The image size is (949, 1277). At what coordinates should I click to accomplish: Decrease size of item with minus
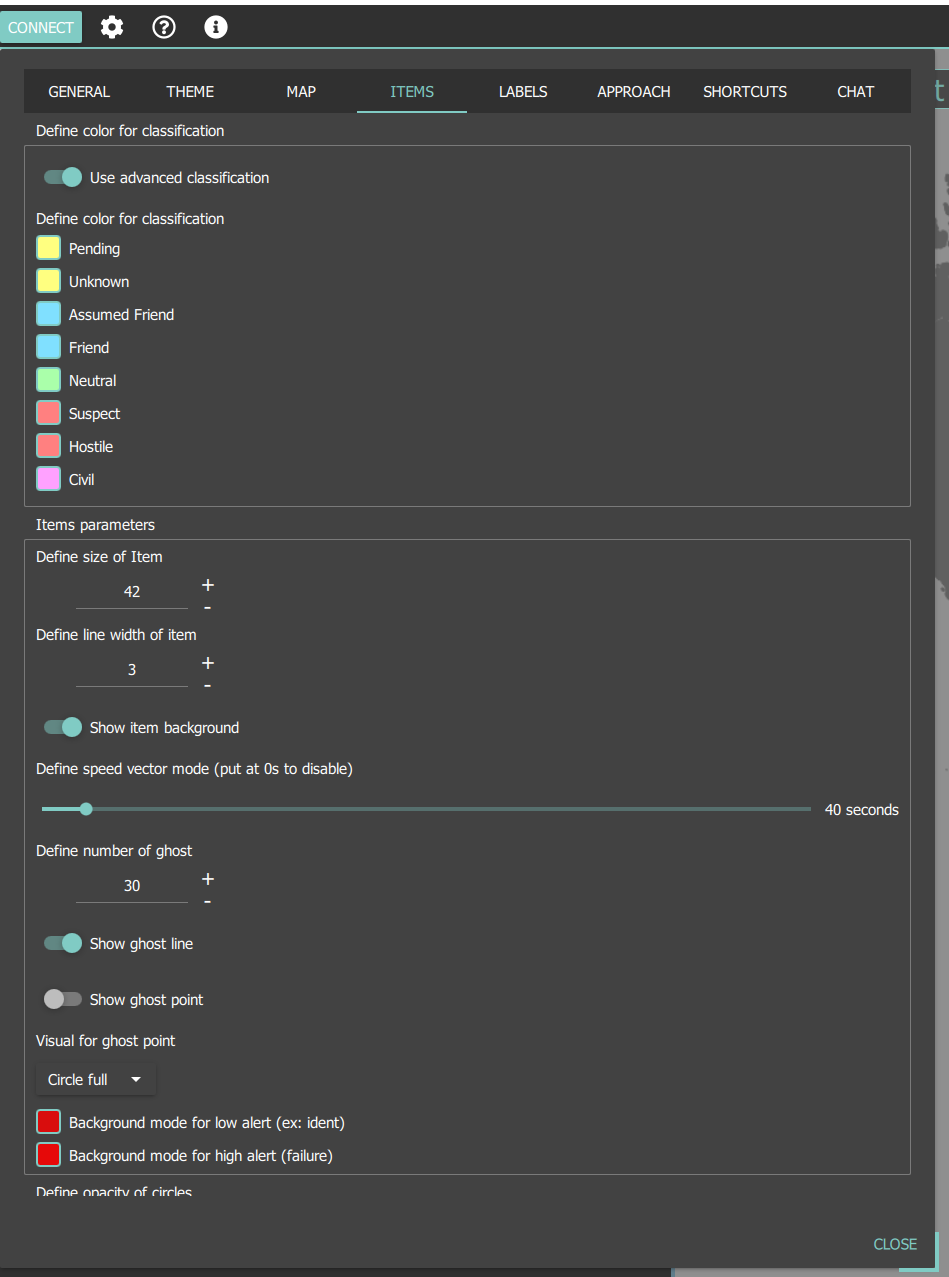point(208,607)
